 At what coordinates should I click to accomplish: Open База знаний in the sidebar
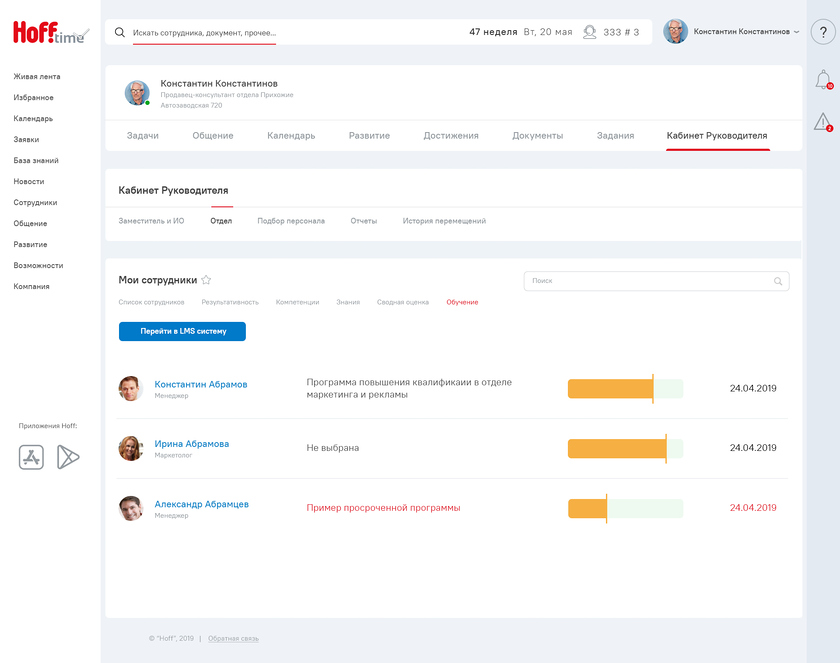coord(36,160)
